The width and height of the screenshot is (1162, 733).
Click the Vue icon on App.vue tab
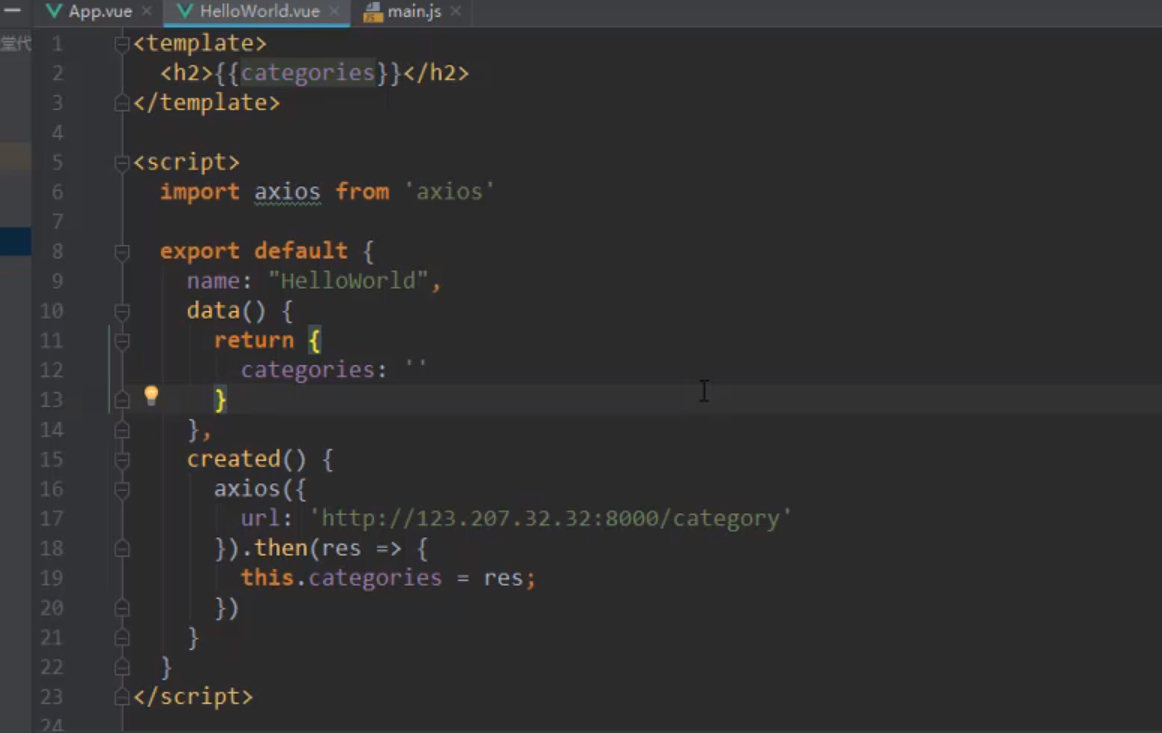pyautogui.click(x=53, y=11)
